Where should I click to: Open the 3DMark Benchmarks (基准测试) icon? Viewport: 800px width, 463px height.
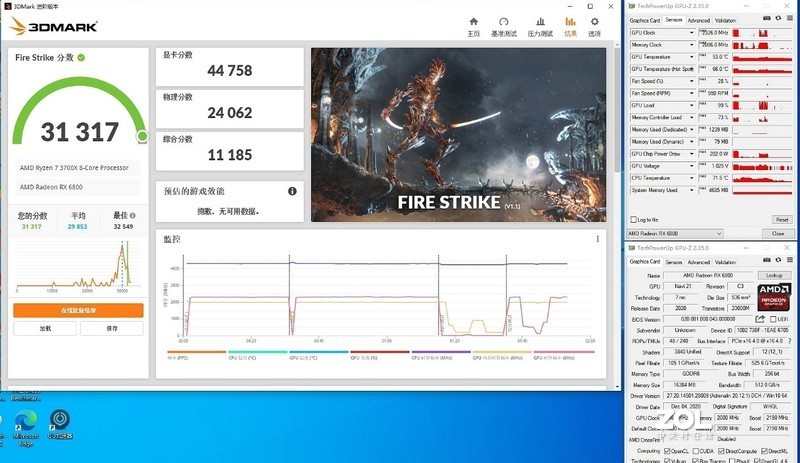point(504,22)
